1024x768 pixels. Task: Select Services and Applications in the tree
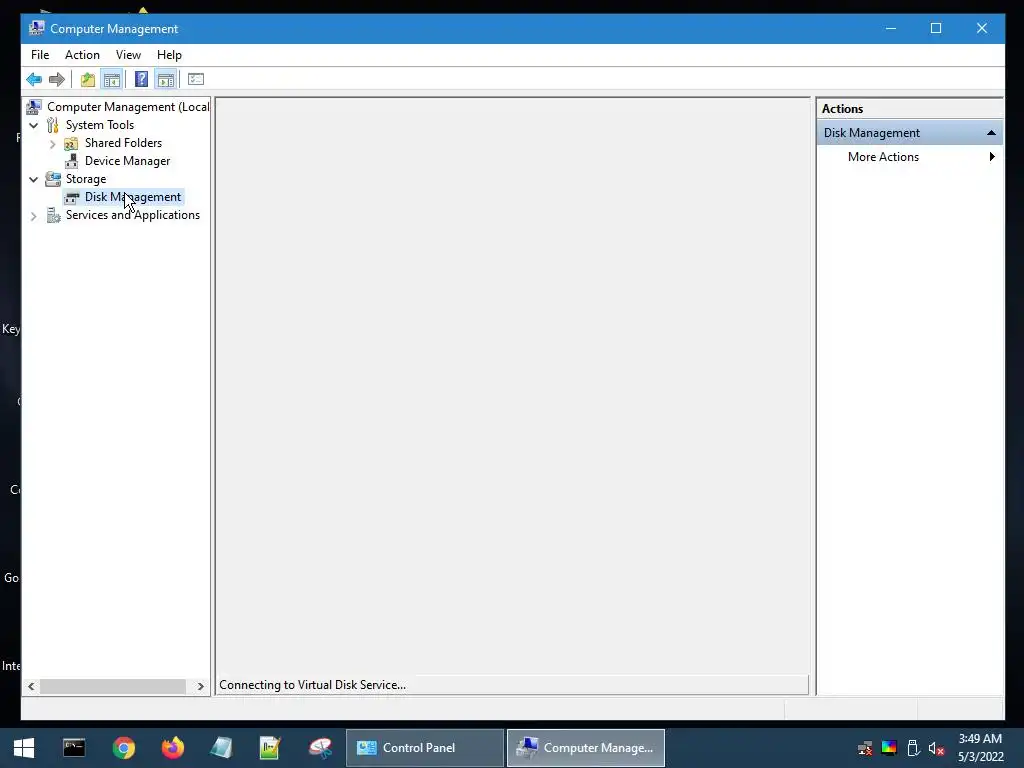pyautogui.click(x=133, y=215)
